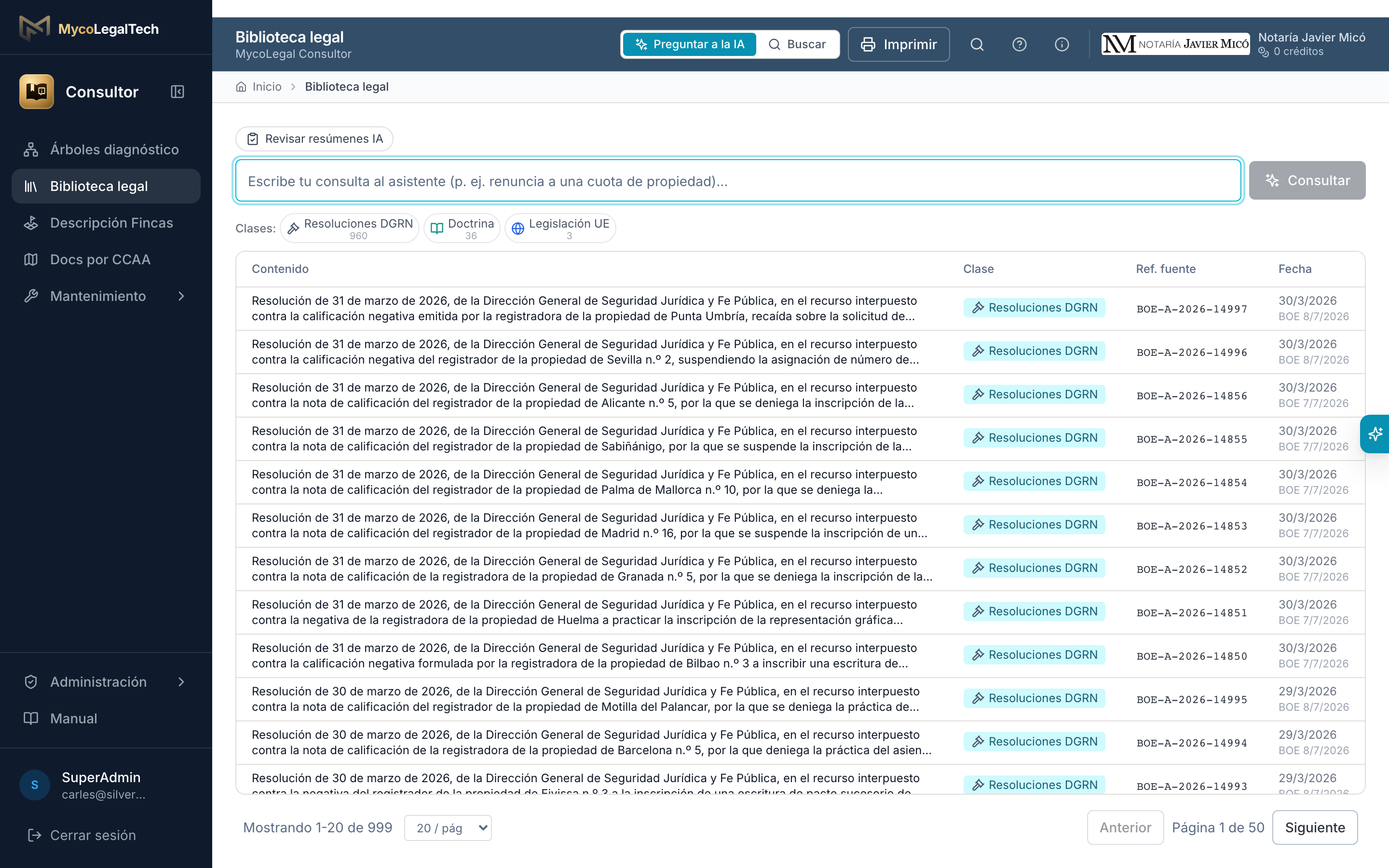Click Resoluciones DGRN badge for BOE-A-2026-14853

coord(1035,525)
